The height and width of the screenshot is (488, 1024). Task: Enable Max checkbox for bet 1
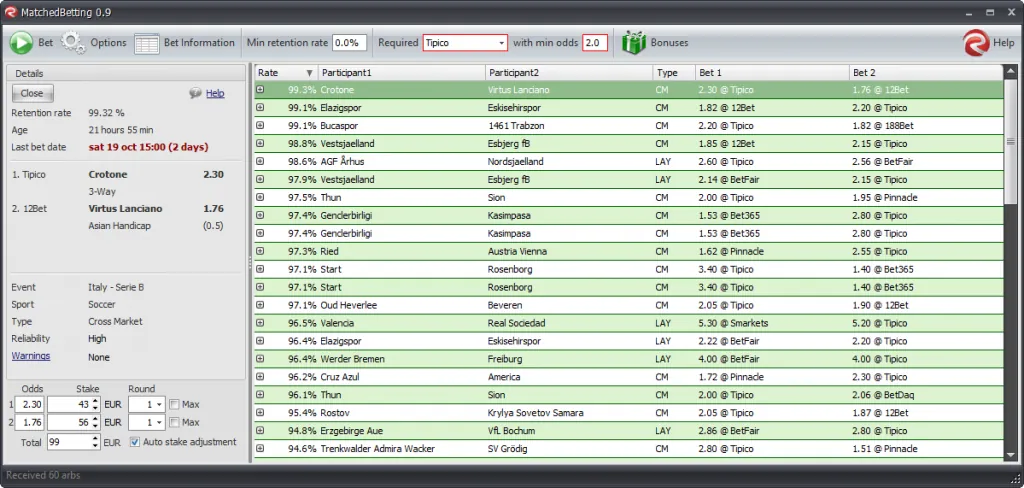(x=174, y=404)
